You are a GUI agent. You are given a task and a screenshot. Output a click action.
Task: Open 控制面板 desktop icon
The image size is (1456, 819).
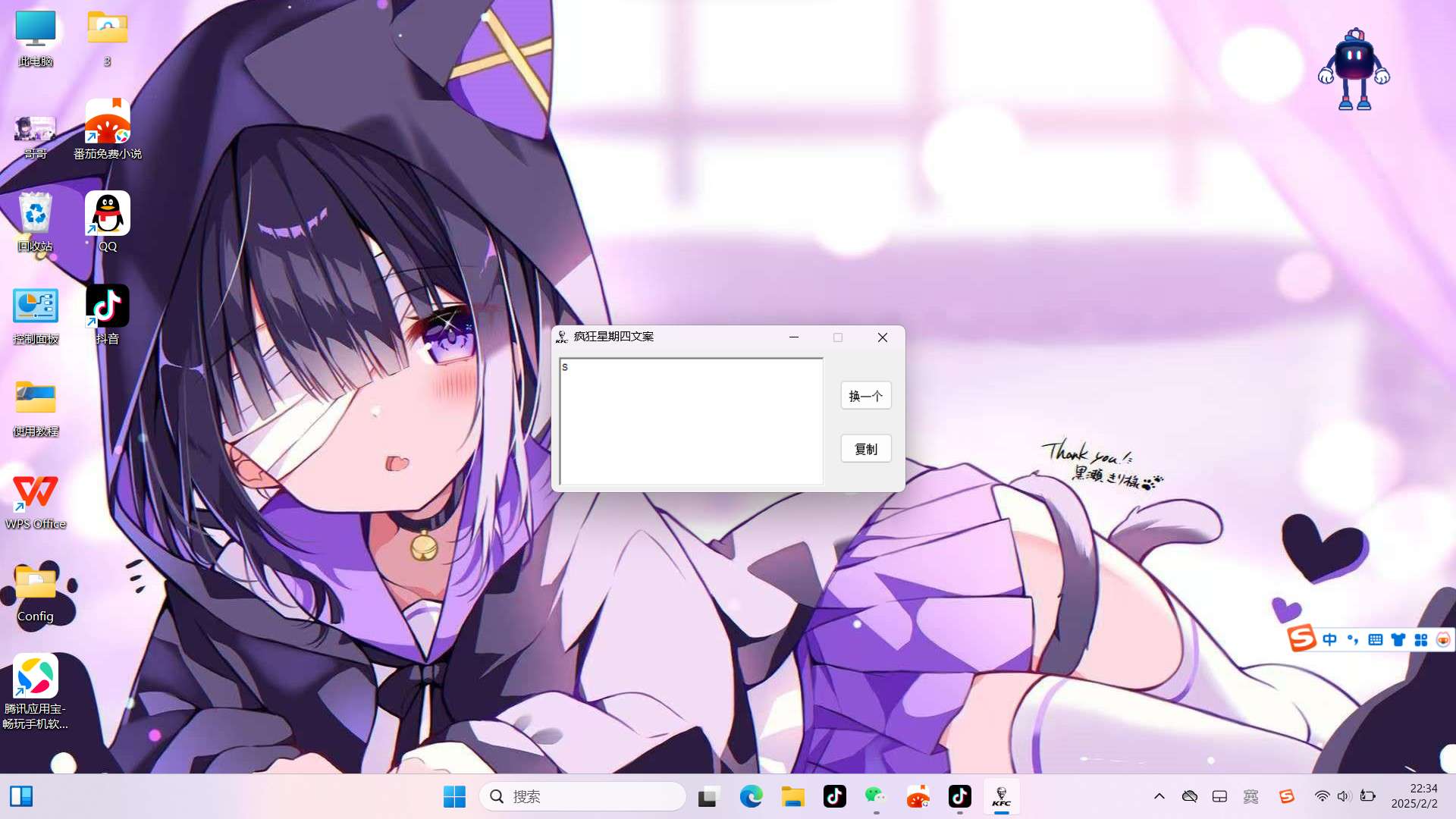[x=36, y=315]
